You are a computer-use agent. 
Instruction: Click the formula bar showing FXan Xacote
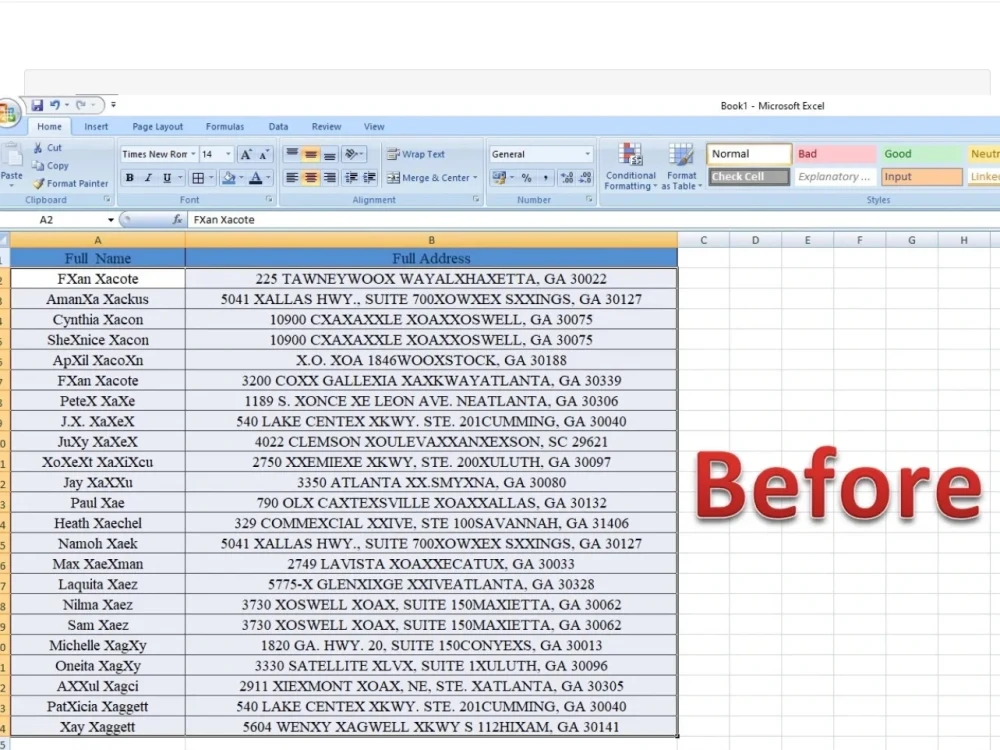(593, 220)
